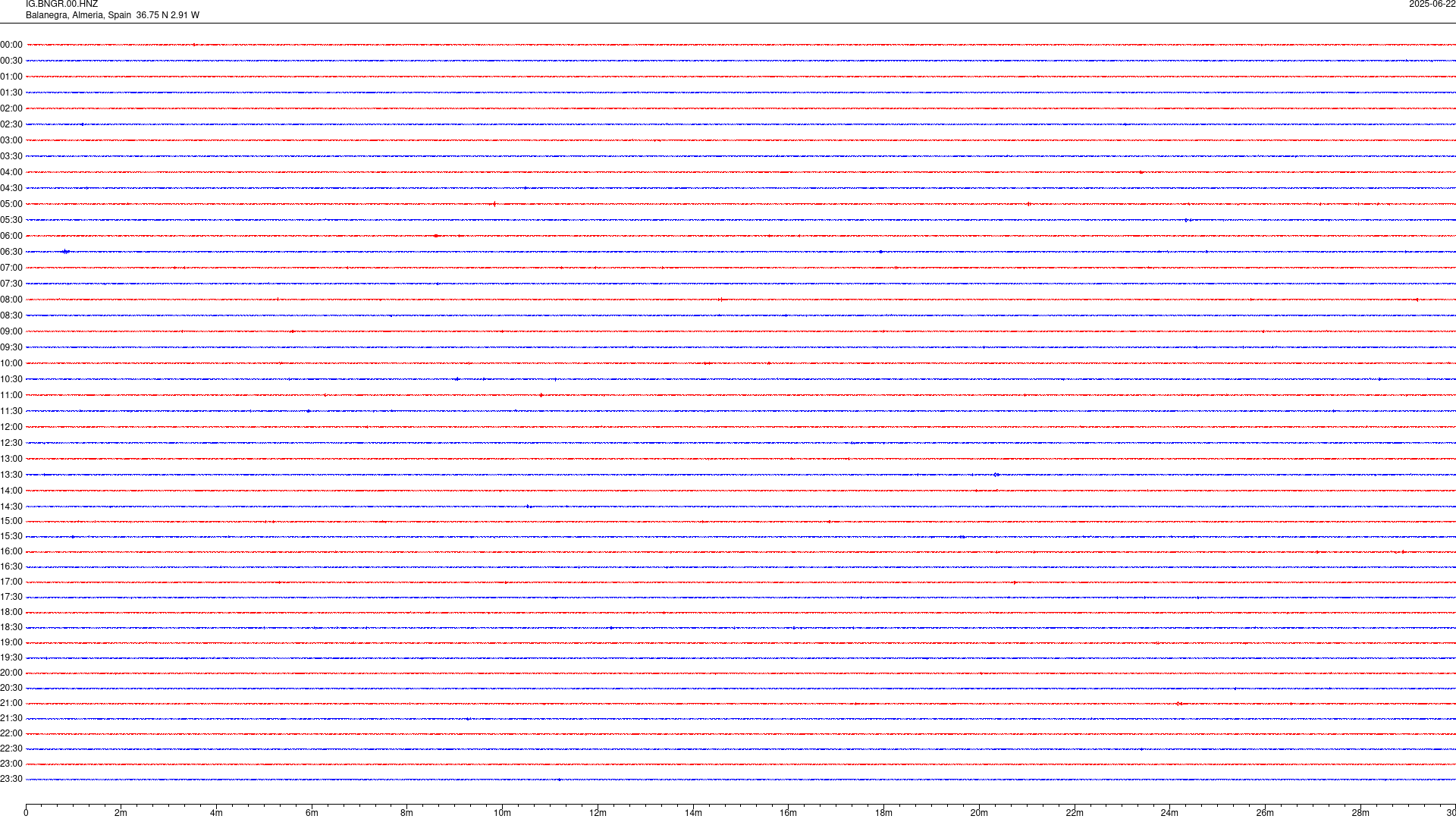This screenshot has width=1456, height=819.
Task: Click the 26m axis tick label
Action: pyautogui.click(x=1265, y=813)
